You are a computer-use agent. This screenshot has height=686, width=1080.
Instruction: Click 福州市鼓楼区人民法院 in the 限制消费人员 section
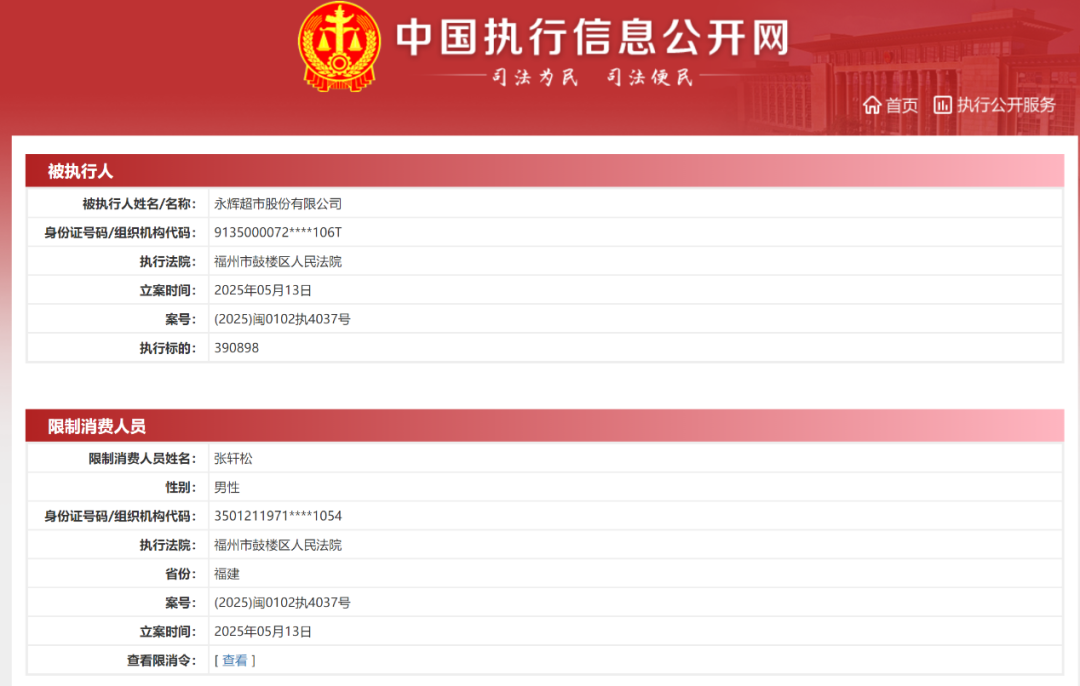pyautogui.click(x=278, y=545)
